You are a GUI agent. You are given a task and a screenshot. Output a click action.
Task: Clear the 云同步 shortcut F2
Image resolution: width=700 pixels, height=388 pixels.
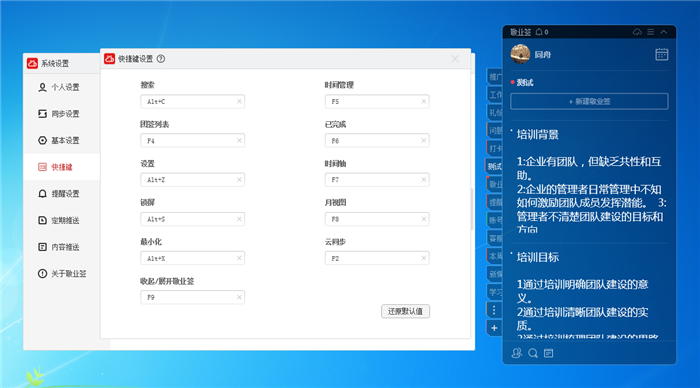(424, 258)
